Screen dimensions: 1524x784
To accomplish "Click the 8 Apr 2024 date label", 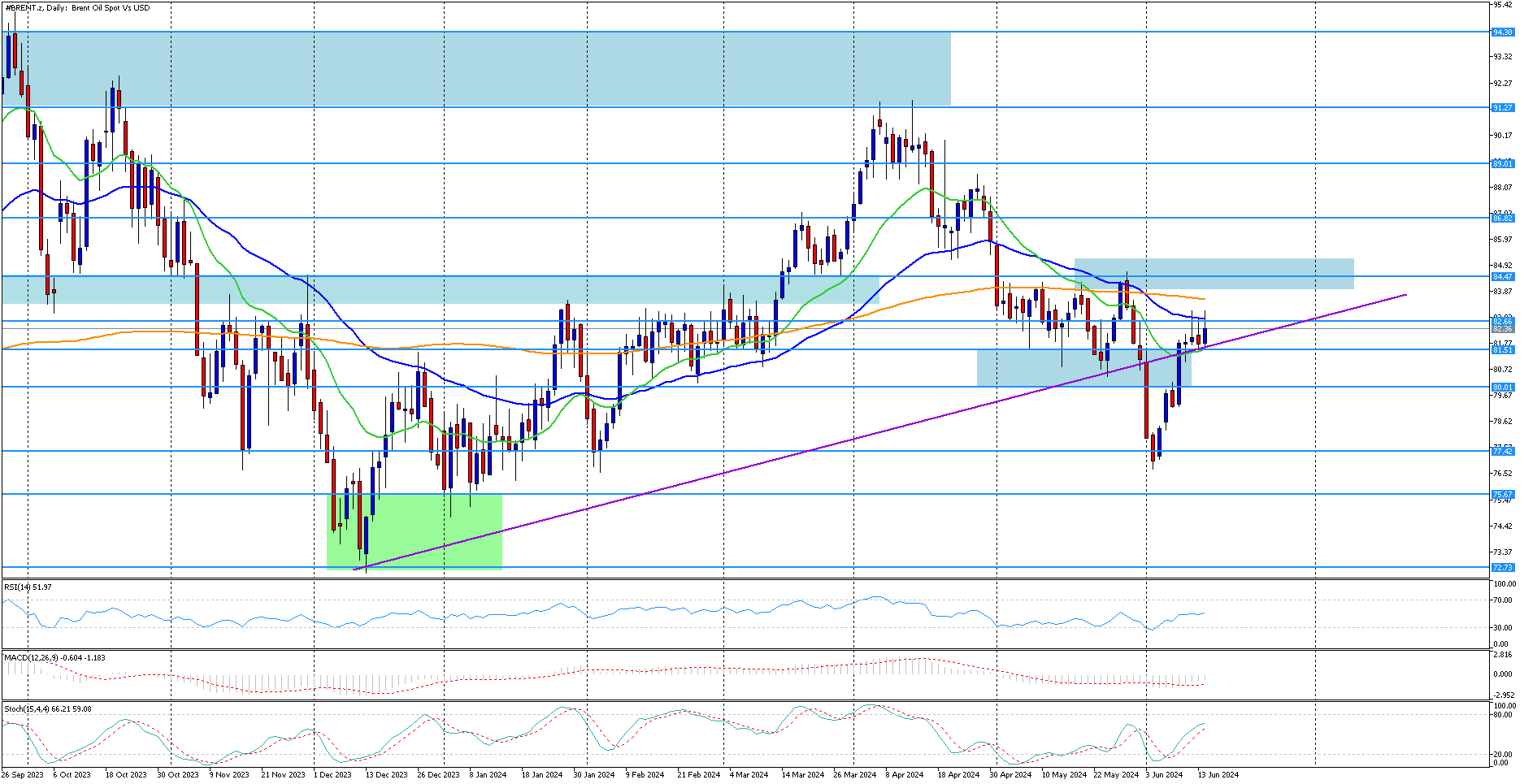I will coord(905,774).
